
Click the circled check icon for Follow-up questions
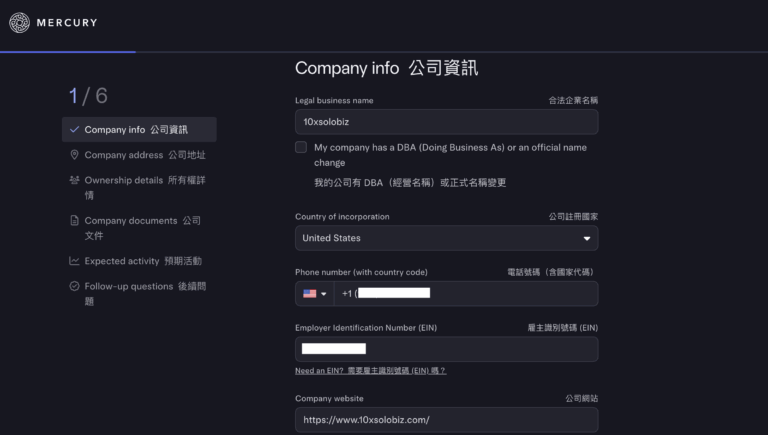(x=74, y=286)
